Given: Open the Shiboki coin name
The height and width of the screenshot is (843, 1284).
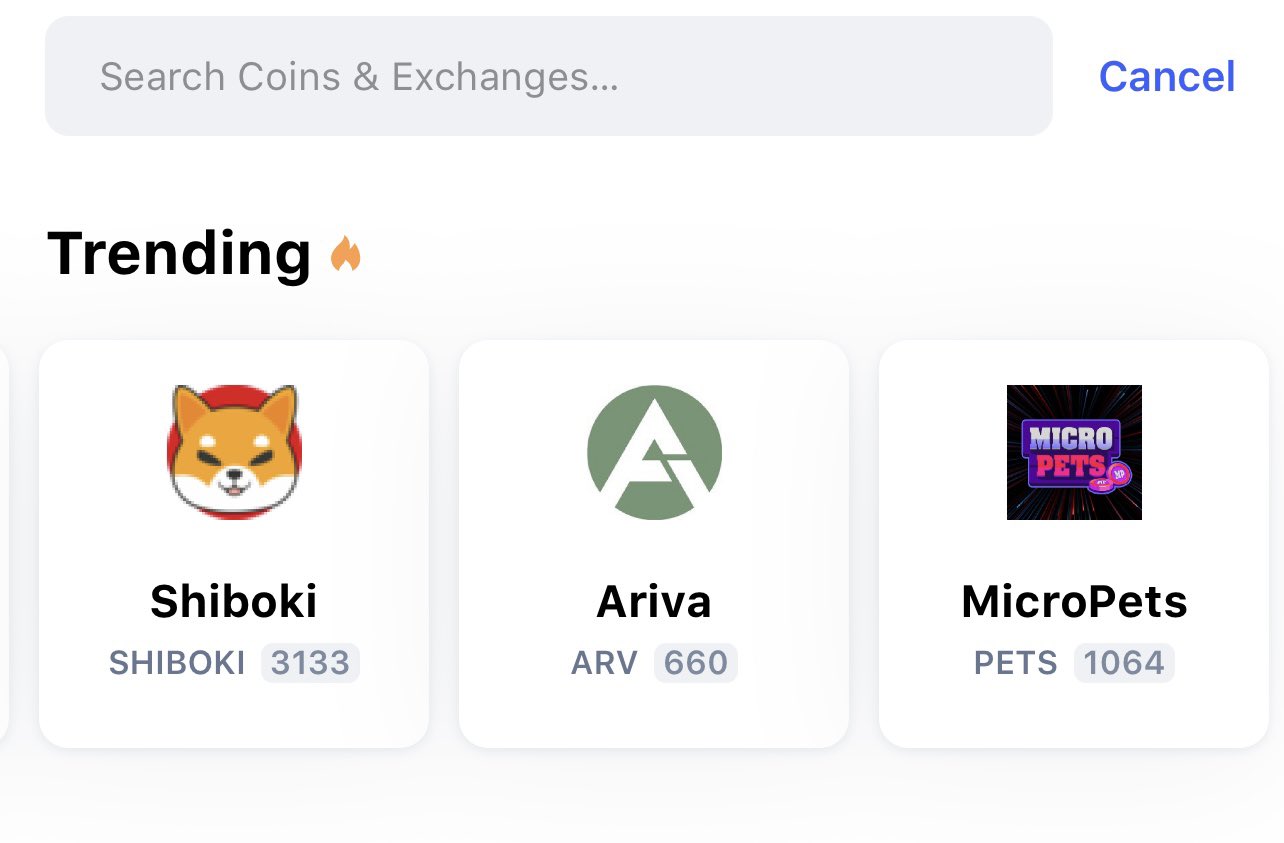Looking at the screenshot, I should [234, 602].
